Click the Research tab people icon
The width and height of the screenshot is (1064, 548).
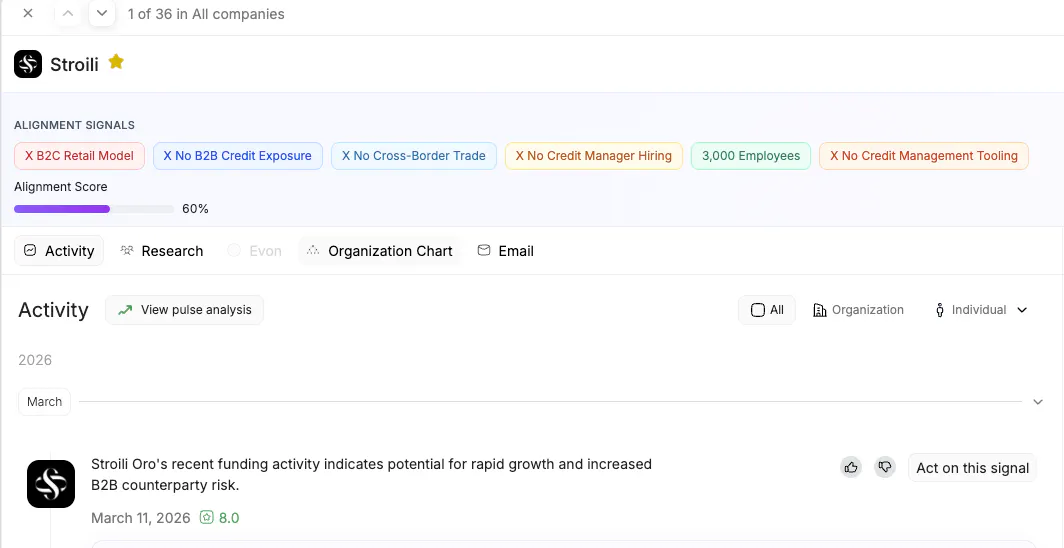coord(126,250)
